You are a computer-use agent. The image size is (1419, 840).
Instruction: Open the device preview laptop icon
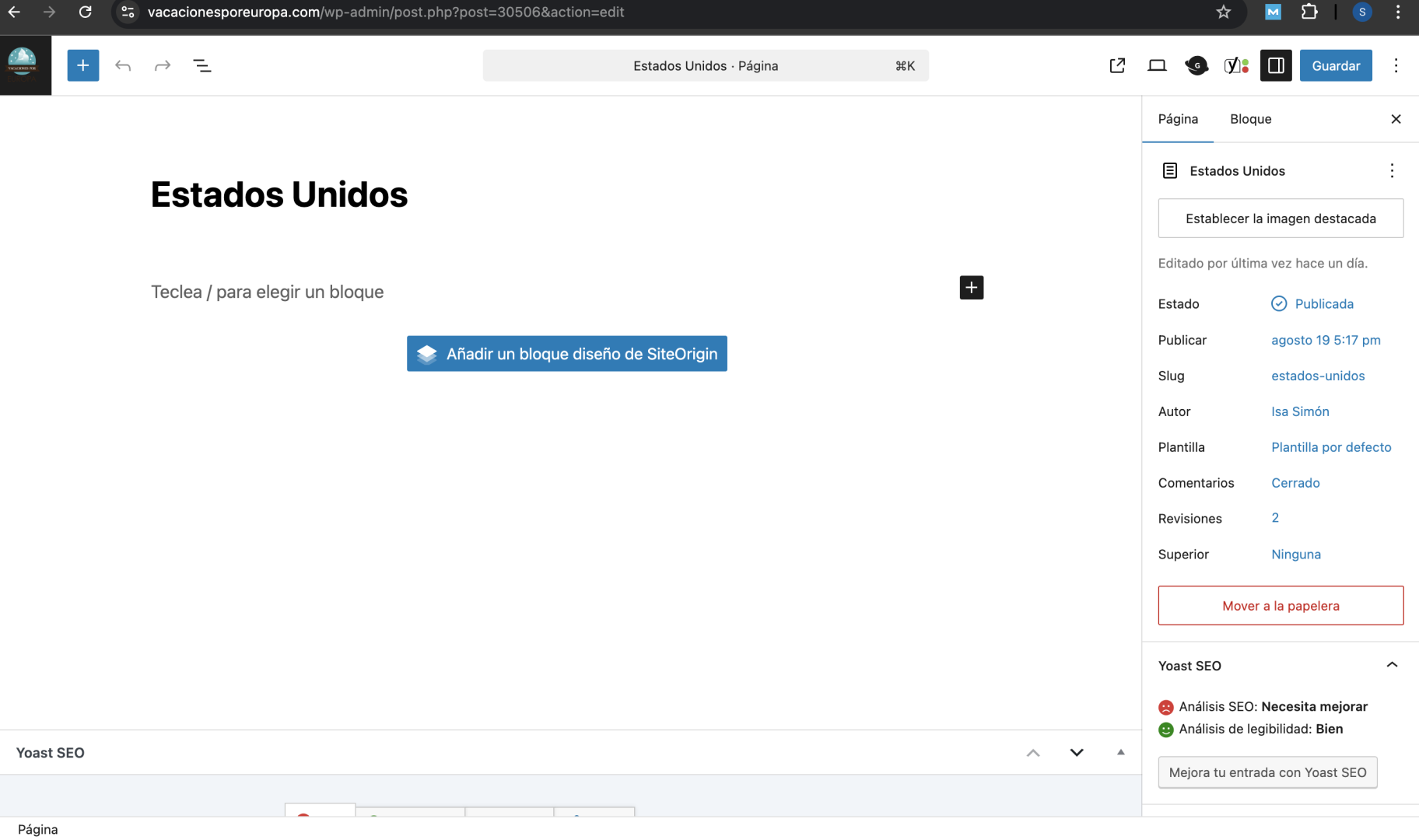1157,65
